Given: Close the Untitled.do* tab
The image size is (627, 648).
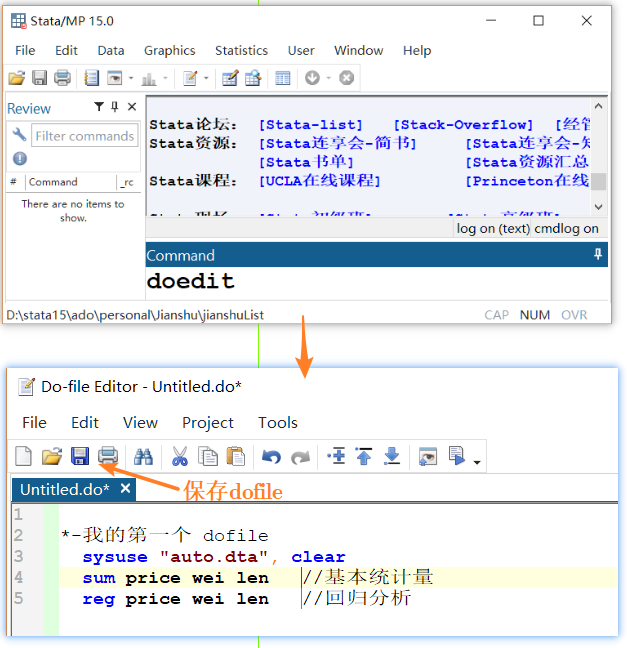Looking at the screenshot, I should point(126,488).
